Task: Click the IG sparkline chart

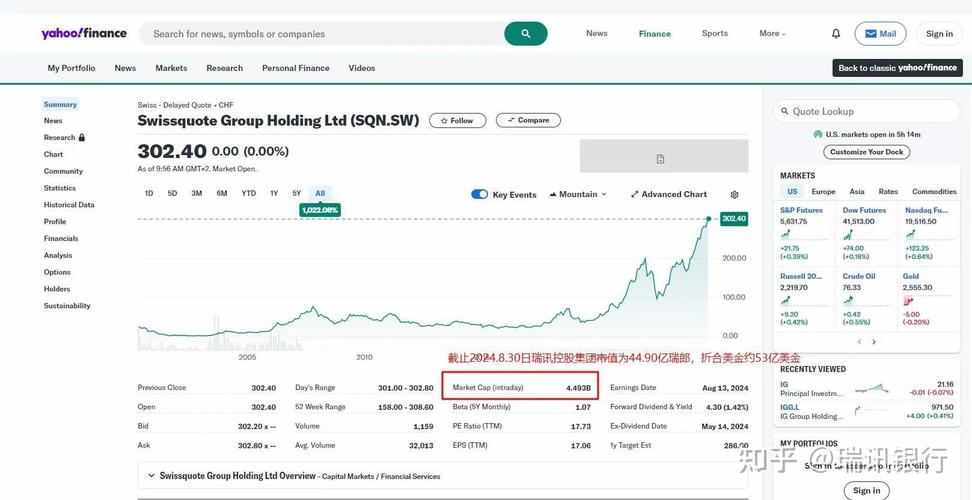Action: [x=872, y=389]
